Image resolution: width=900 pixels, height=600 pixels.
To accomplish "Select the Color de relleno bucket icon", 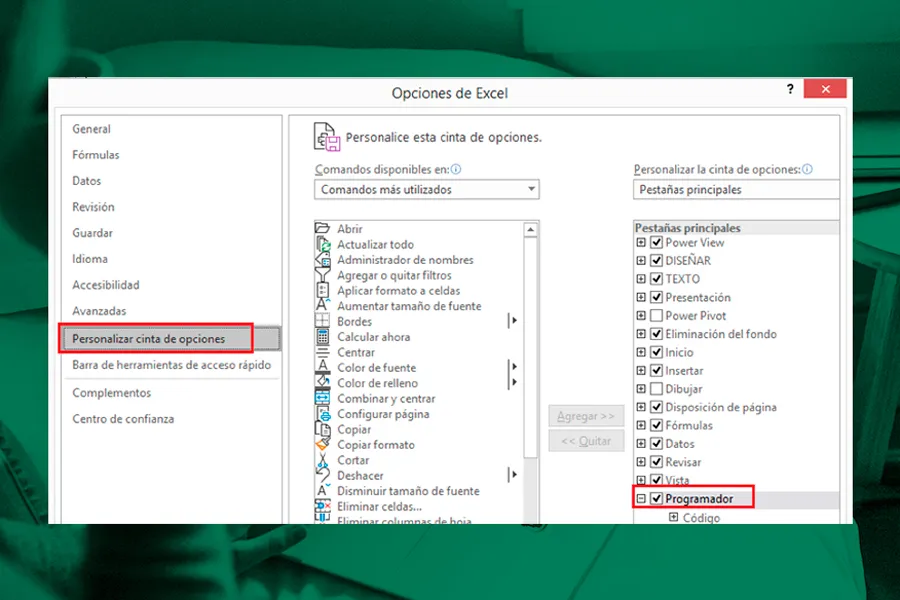I will [x=323, y=383].
